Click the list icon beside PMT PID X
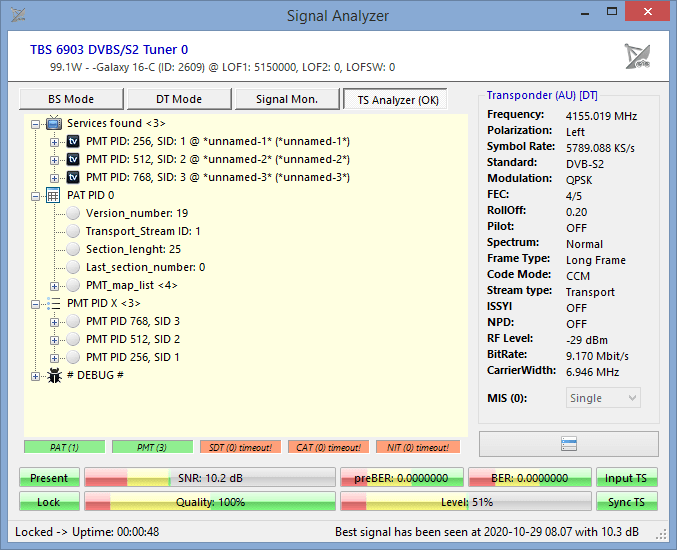Screen dimensions: 677x550 coord(54,303)
